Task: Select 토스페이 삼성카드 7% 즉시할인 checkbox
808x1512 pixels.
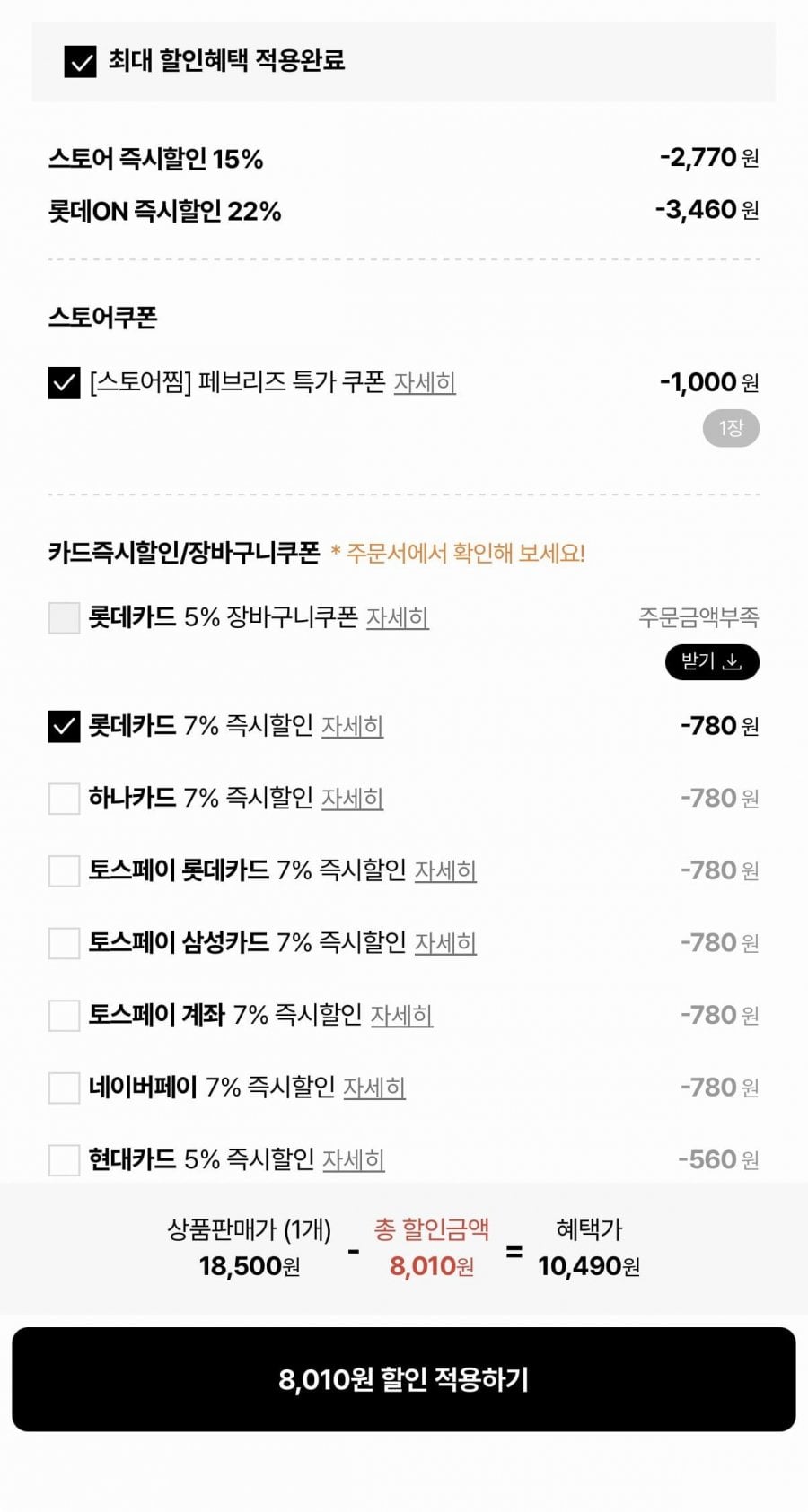Action: coord(65,943)
